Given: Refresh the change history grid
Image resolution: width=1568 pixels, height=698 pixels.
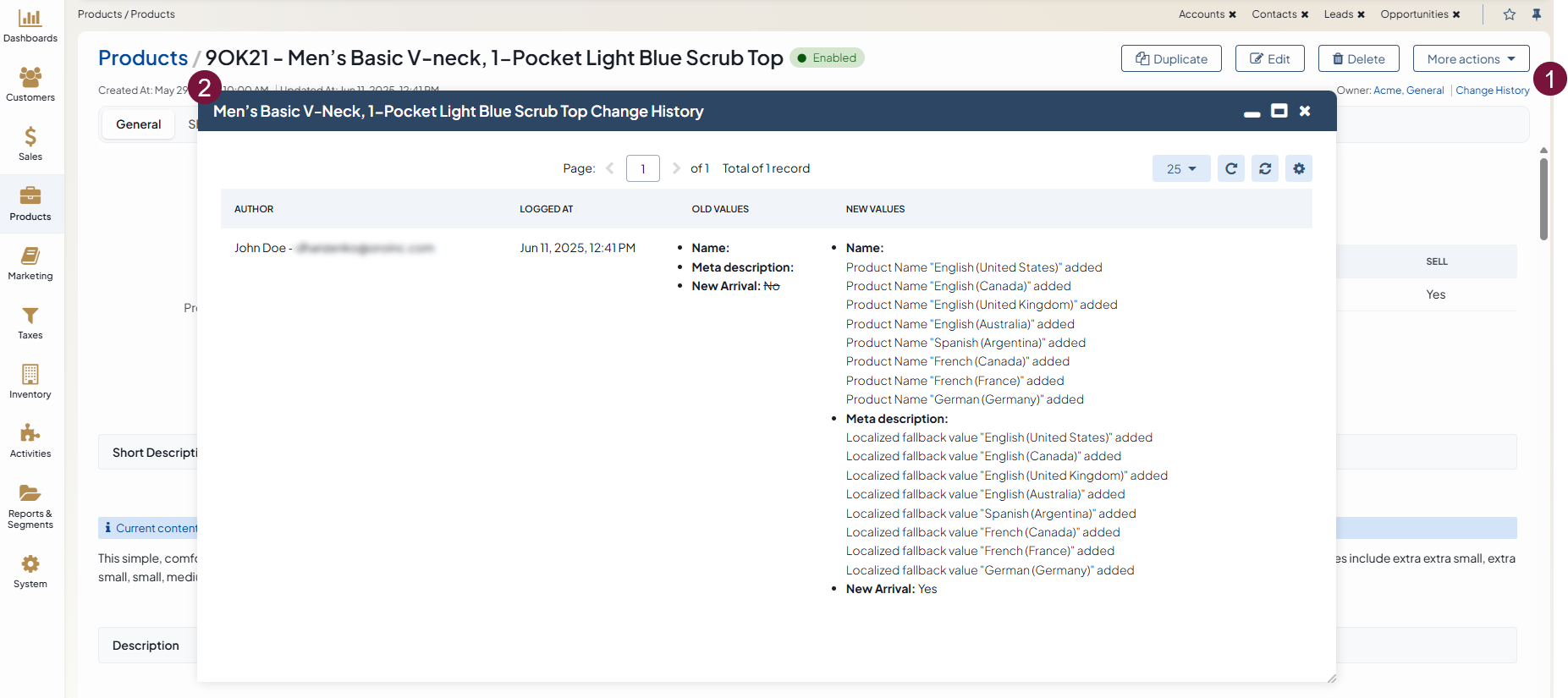Looking at the screenshot, I should (x=1231, y=168).
